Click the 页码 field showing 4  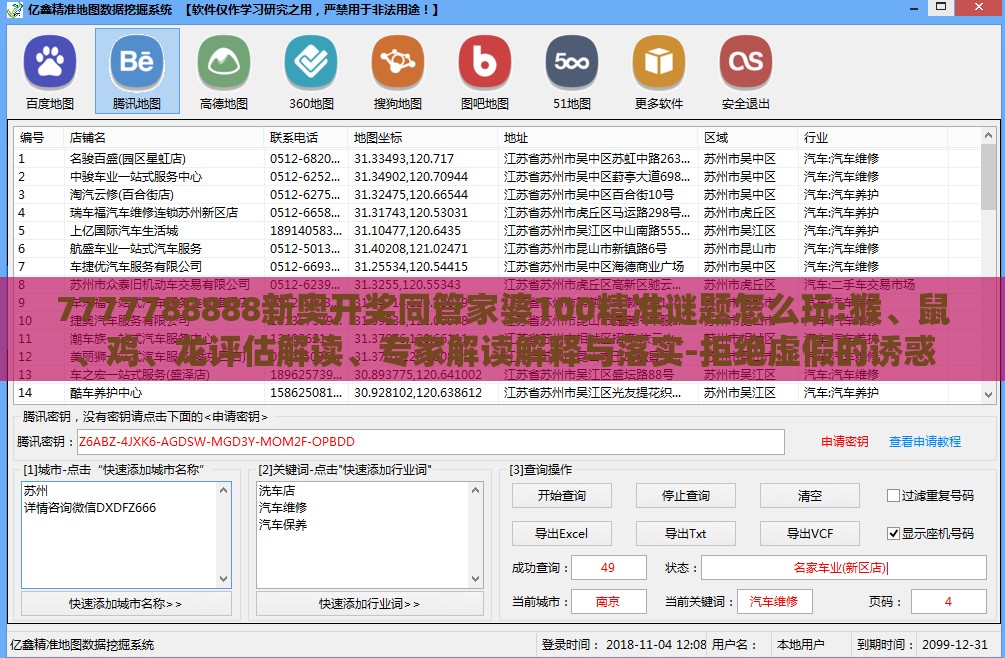point(949,602)
